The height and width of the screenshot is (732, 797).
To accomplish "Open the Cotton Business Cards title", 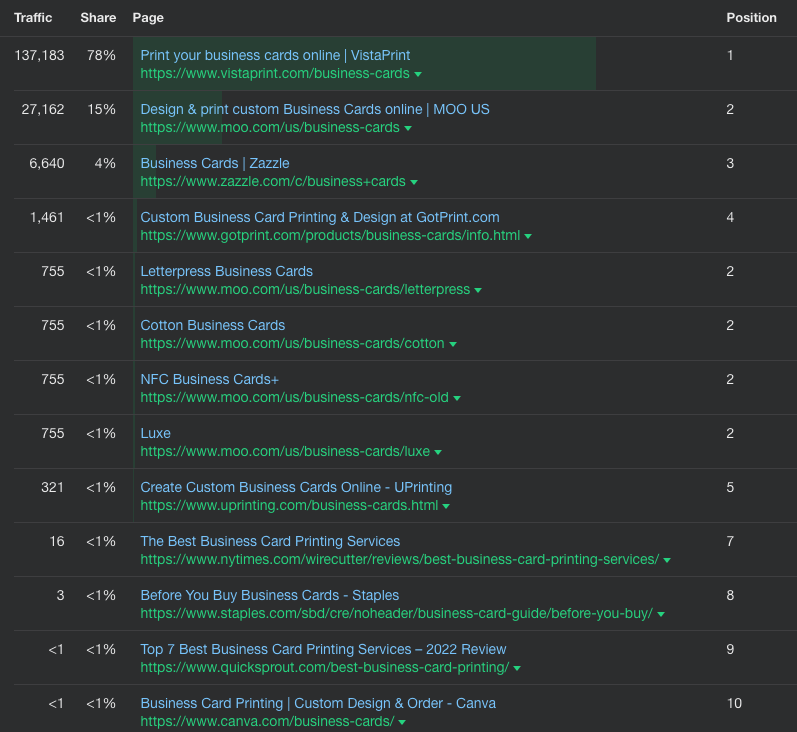I will pyautogui.click(x=212, y=325).
